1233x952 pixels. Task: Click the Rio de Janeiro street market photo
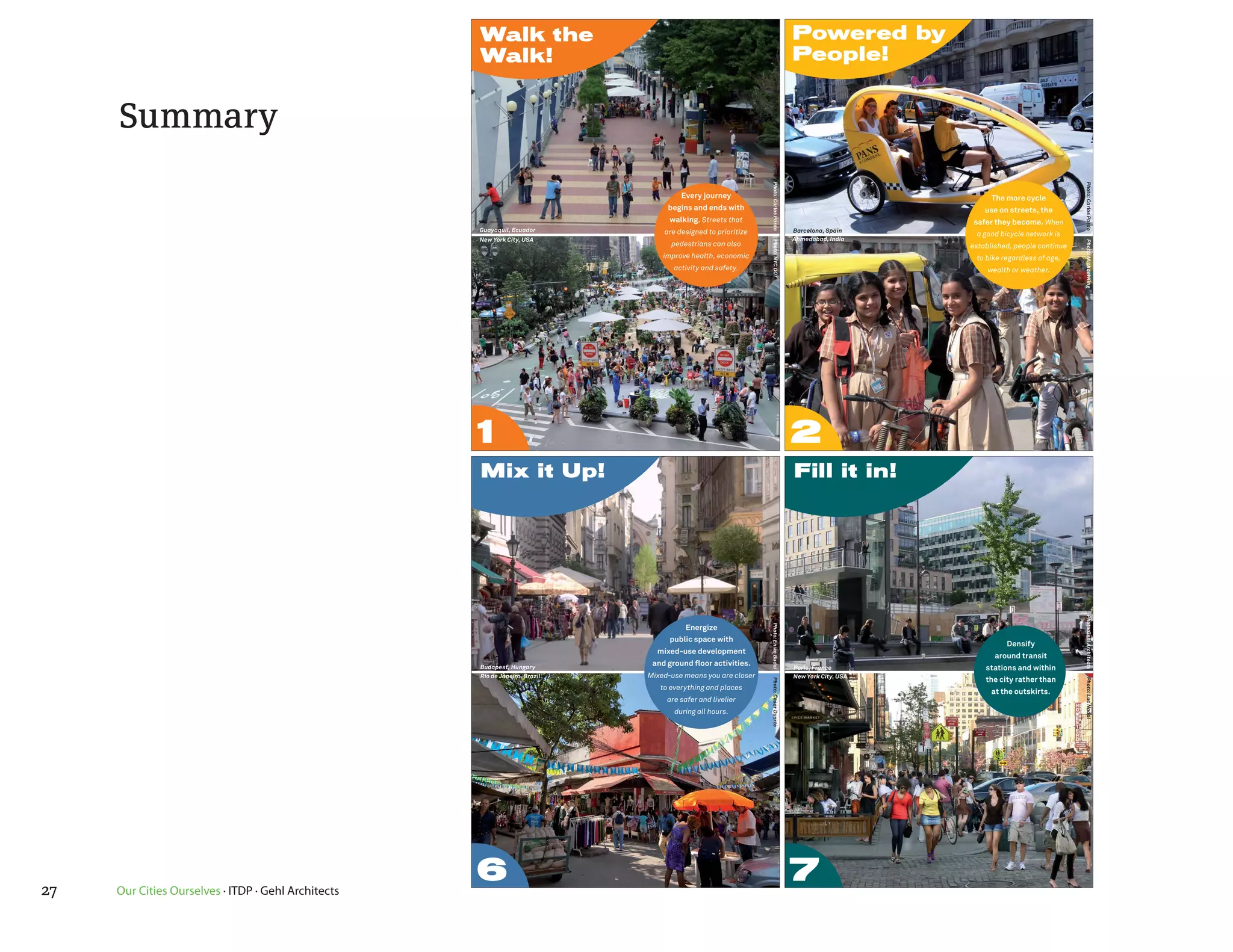point(625,780)
